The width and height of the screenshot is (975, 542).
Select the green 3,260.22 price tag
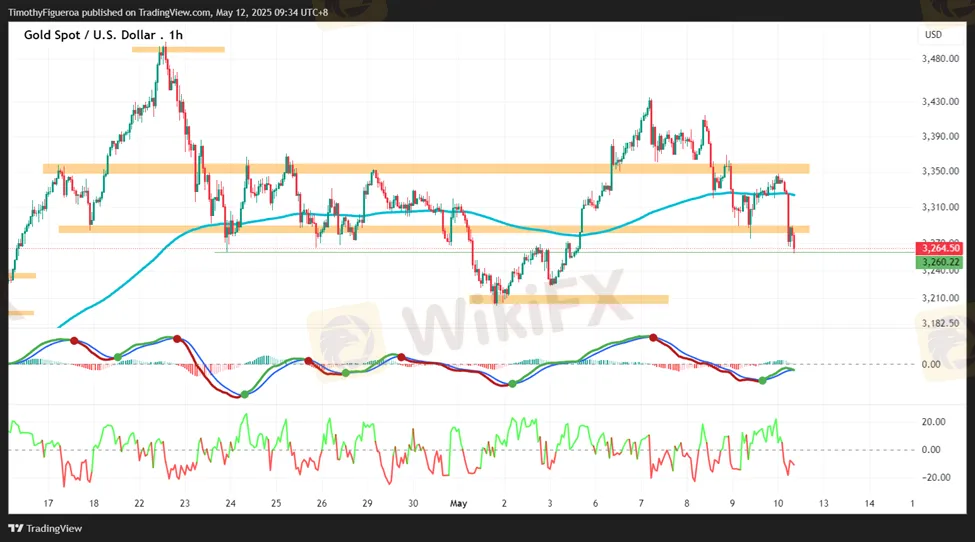pos(941,263)
